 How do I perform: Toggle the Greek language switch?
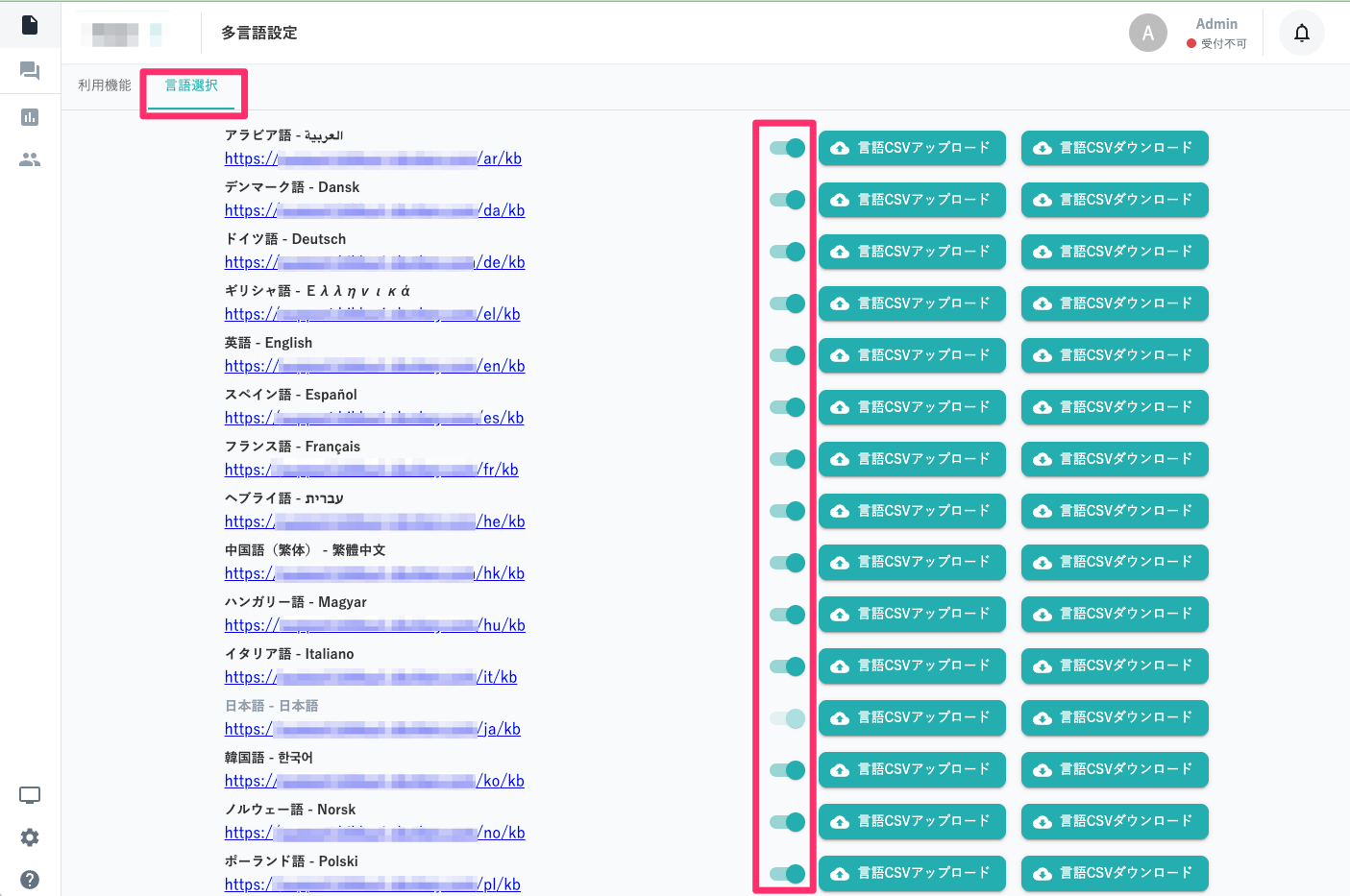(x=787, y=303)
